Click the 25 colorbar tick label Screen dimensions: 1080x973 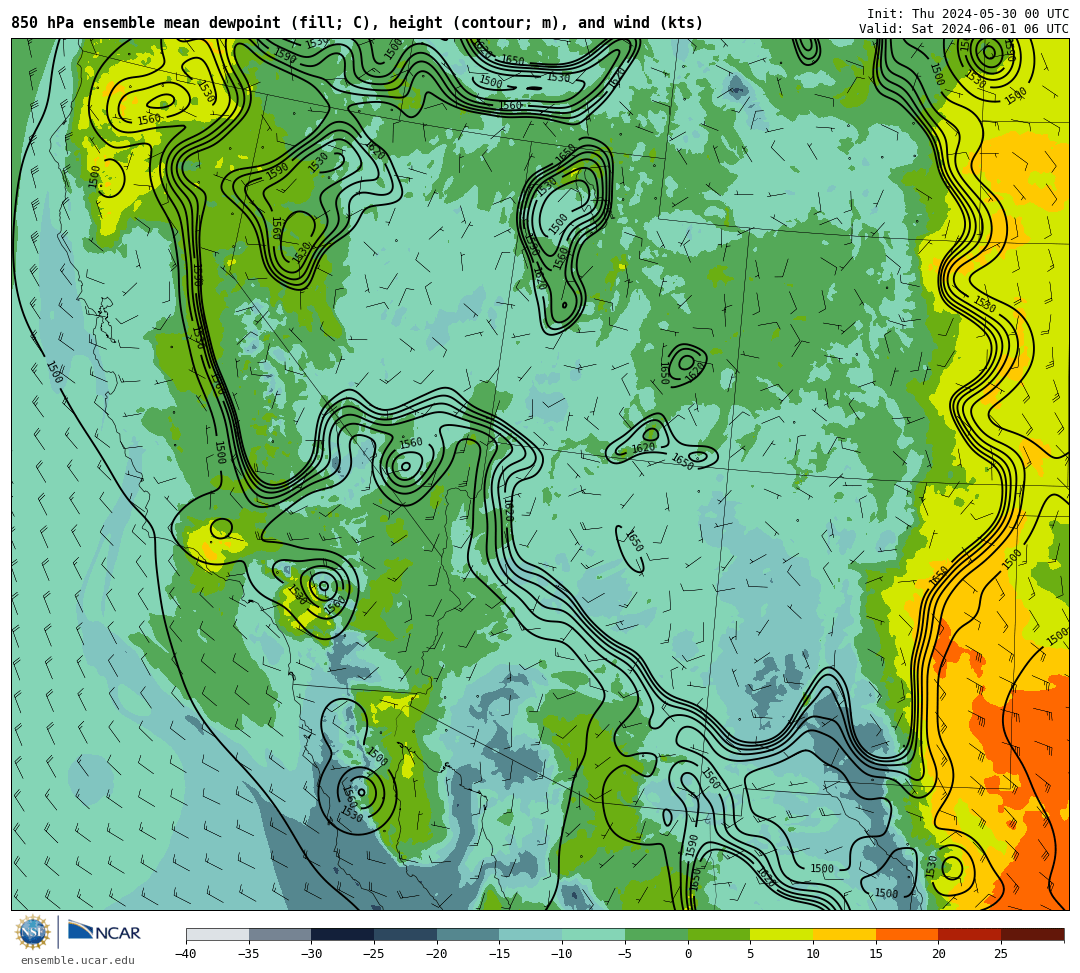coord(1001,954)
